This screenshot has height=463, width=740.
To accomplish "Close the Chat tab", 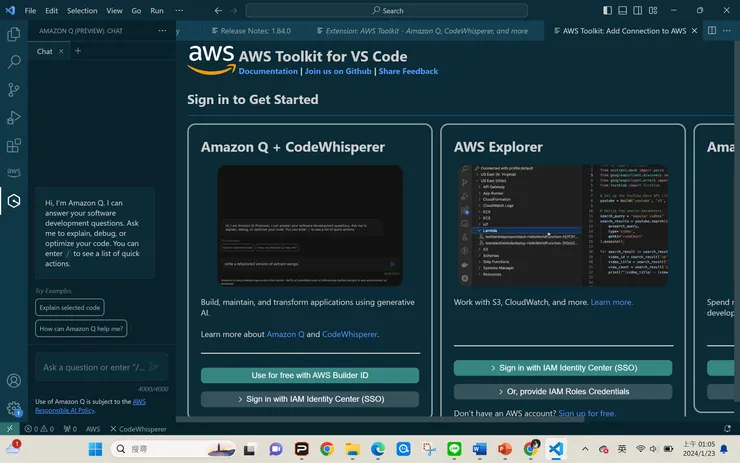I will tap(61, 51).
